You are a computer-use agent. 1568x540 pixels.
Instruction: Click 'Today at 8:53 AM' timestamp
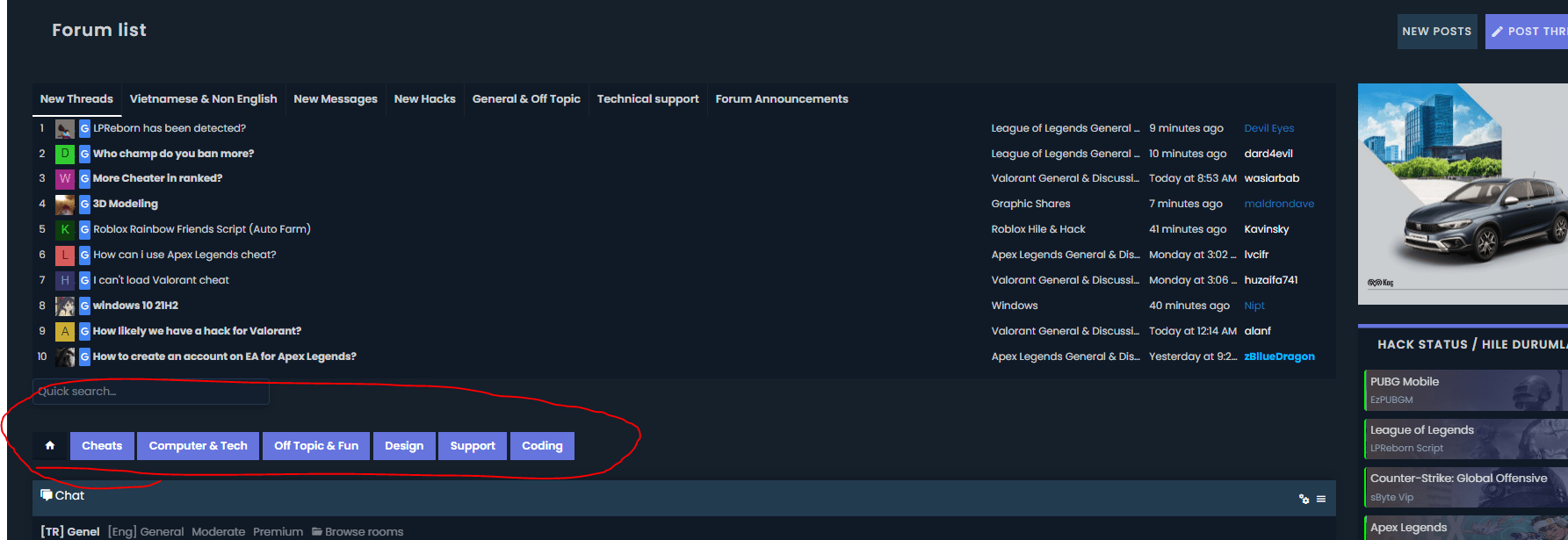[x=1193, y=178]
